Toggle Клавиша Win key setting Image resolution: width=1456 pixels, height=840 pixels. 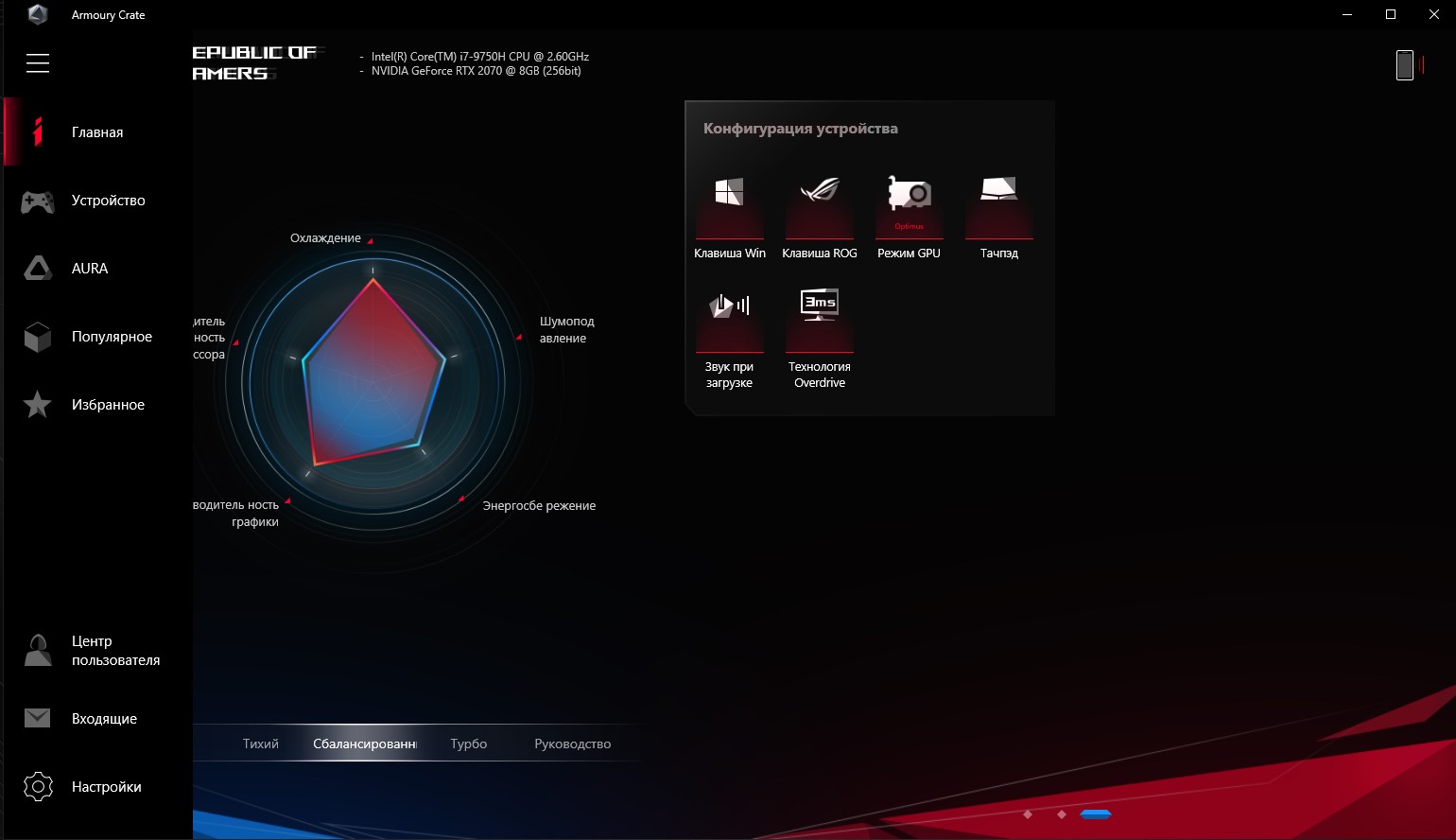(729, 205)
